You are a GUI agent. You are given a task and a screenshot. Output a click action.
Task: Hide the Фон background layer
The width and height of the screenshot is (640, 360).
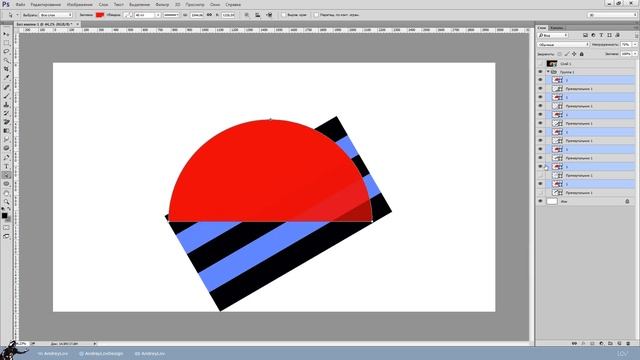[540, 201]
